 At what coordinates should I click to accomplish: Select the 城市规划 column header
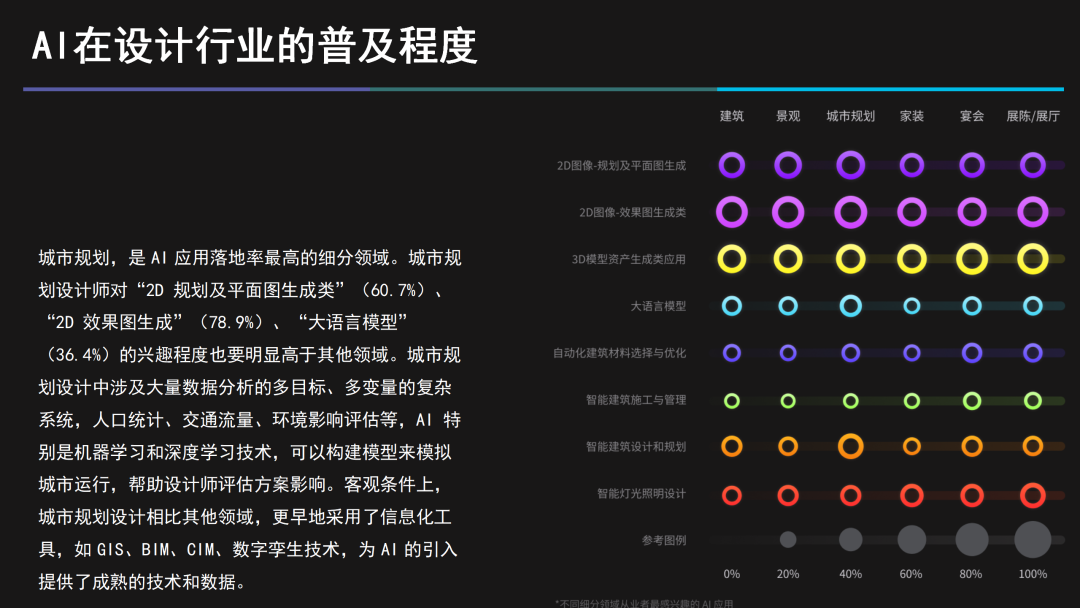point(851,116)
